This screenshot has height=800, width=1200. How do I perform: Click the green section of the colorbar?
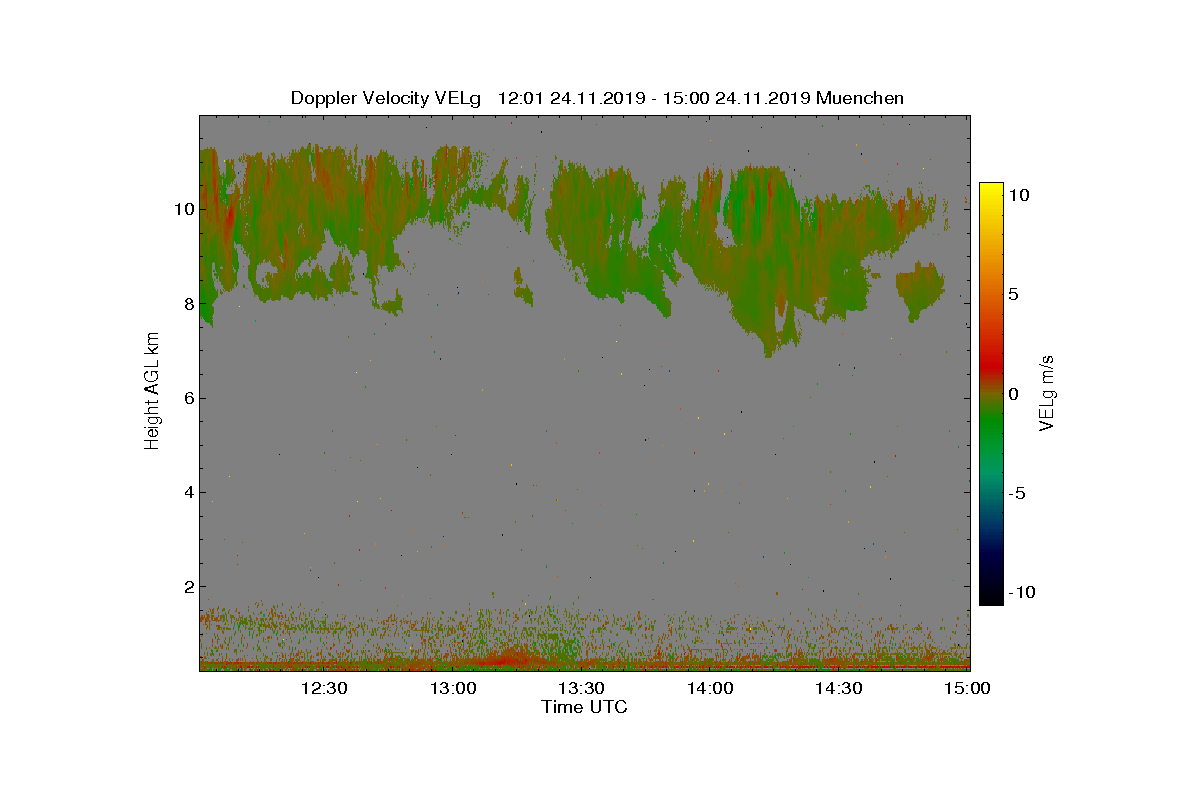coord(991,425)
